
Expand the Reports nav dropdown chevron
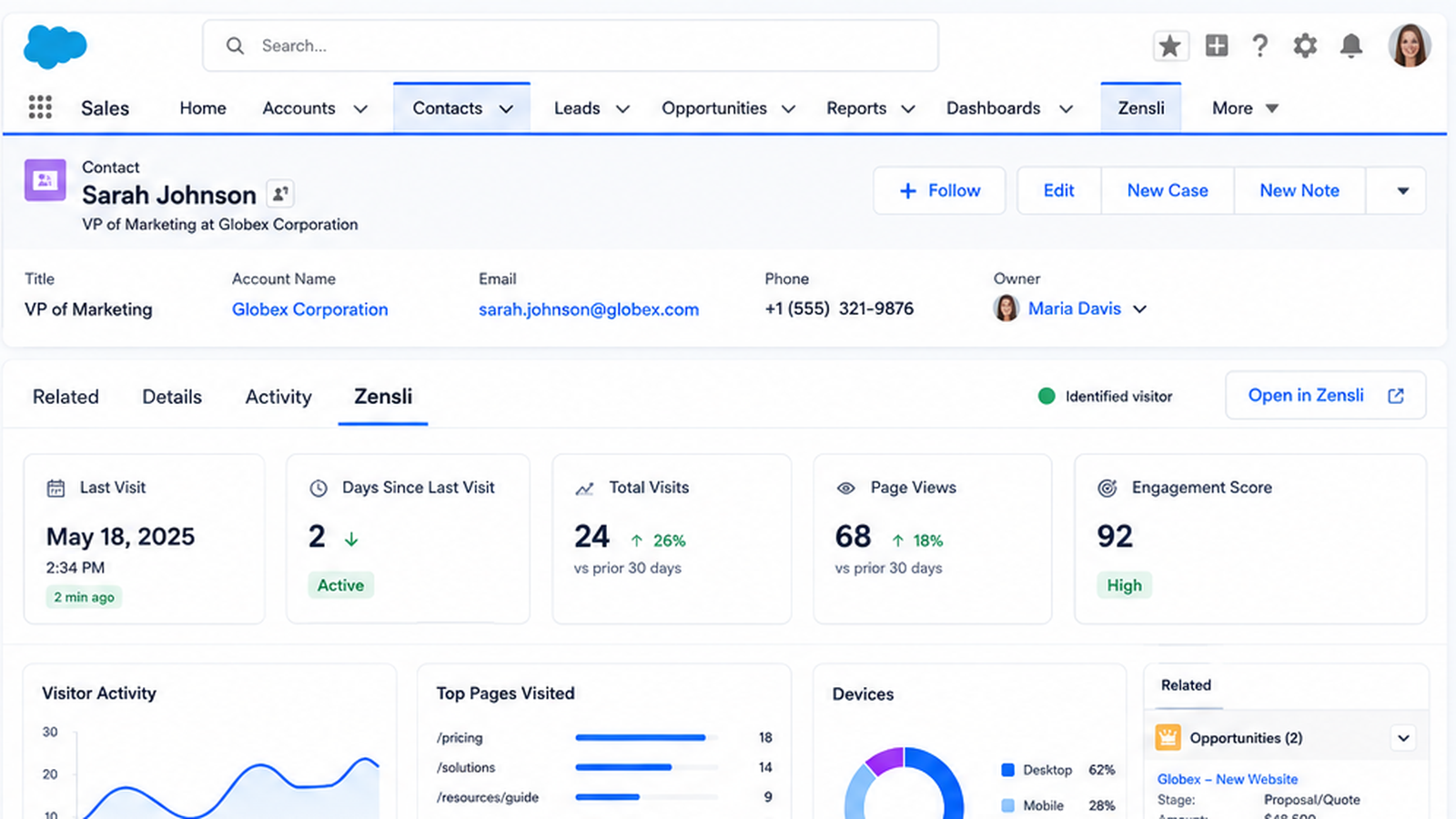click(x=907, y=108)
